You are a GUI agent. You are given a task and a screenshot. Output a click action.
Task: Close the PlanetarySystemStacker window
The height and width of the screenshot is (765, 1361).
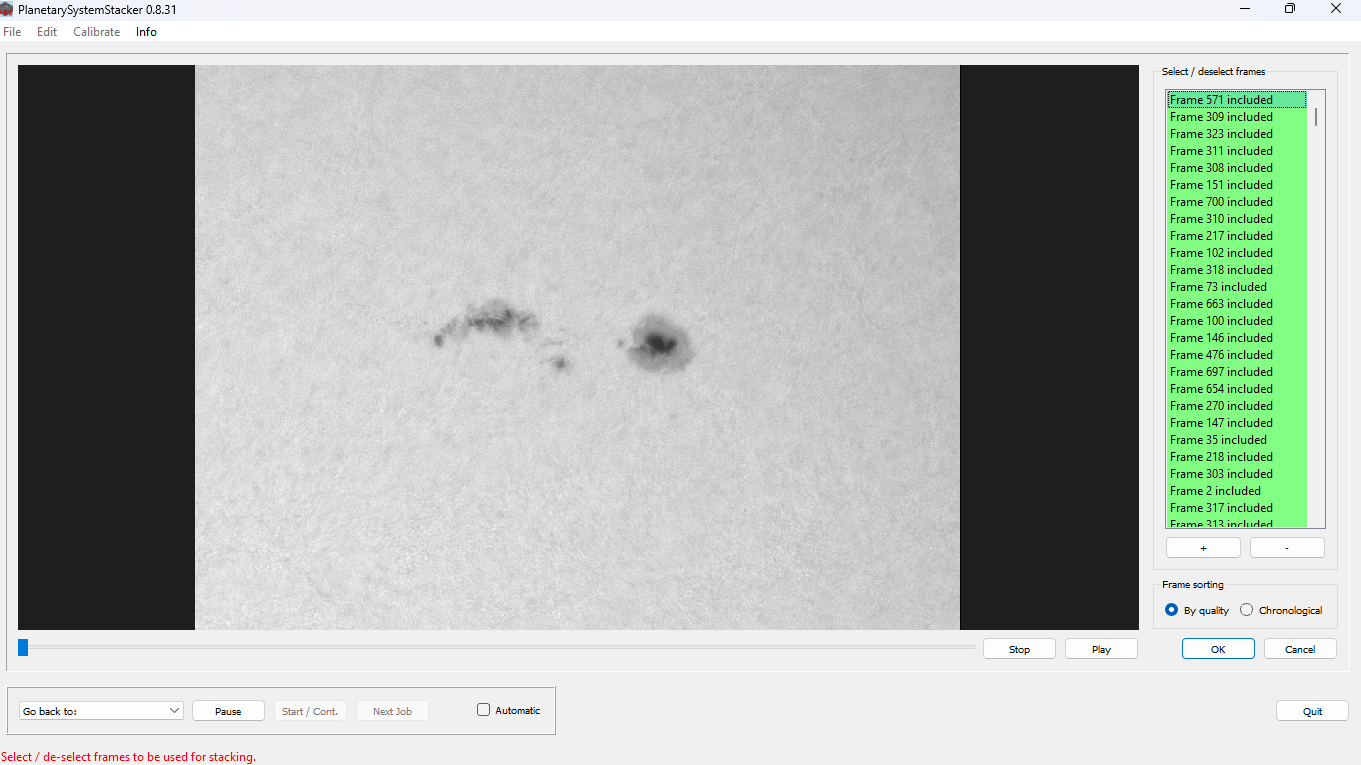pos(1336,8)
